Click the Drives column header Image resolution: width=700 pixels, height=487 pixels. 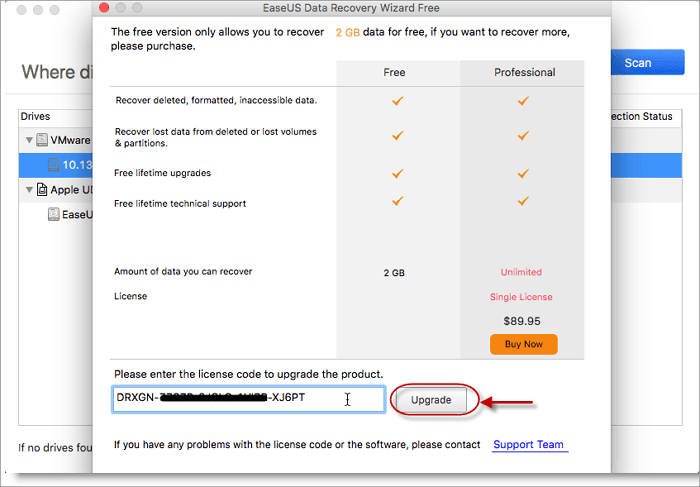click(35, 117)
